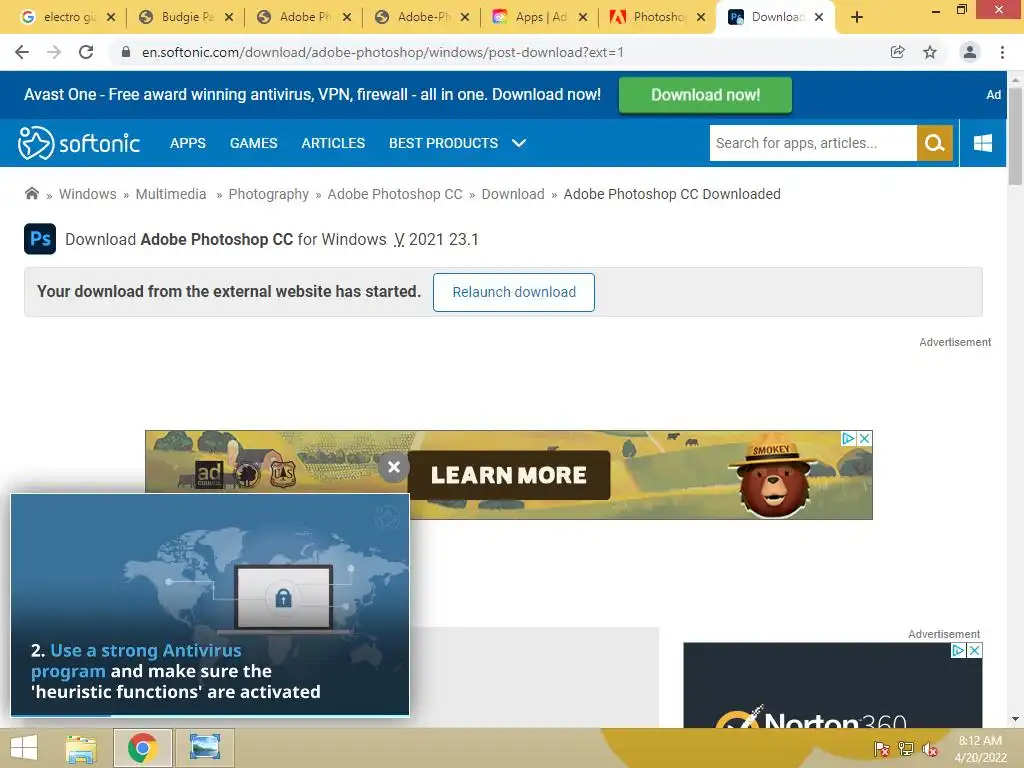Image resolution: width=1024 pixels, height=768 pixels.
Task: Click the page vertical scrollbar thumb
Action: (1015, 136)
